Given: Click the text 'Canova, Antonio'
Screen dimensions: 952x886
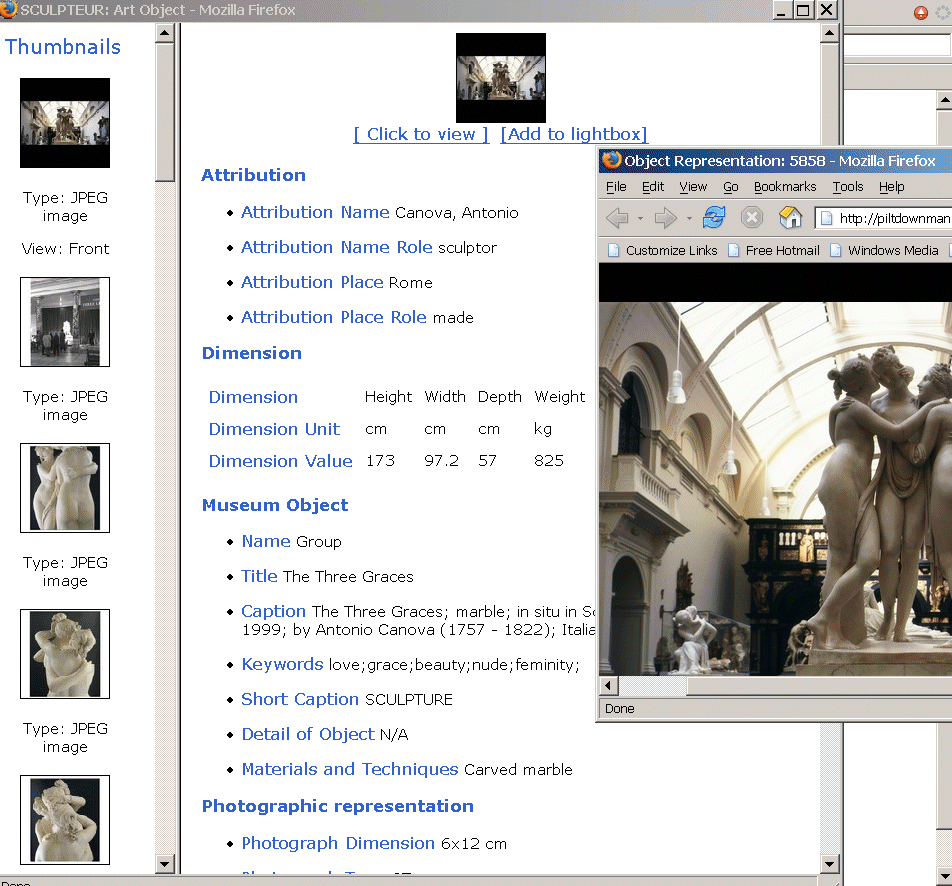Looking at the screenshot, I should [457, 213].
